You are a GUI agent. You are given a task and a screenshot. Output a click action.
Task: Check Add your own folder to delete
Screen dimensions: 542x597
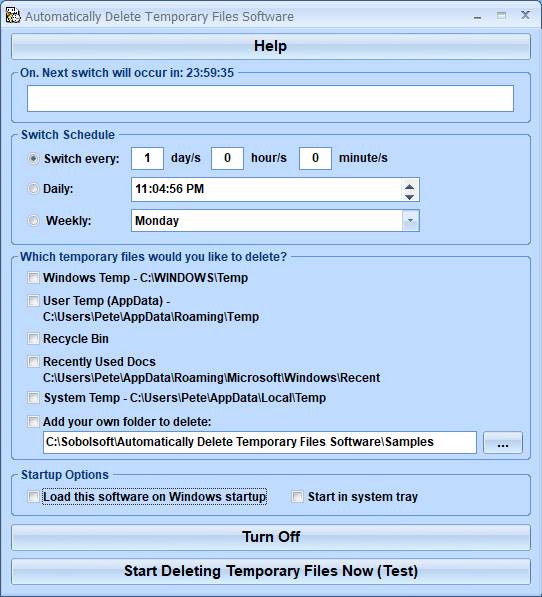tap(33, 421)
